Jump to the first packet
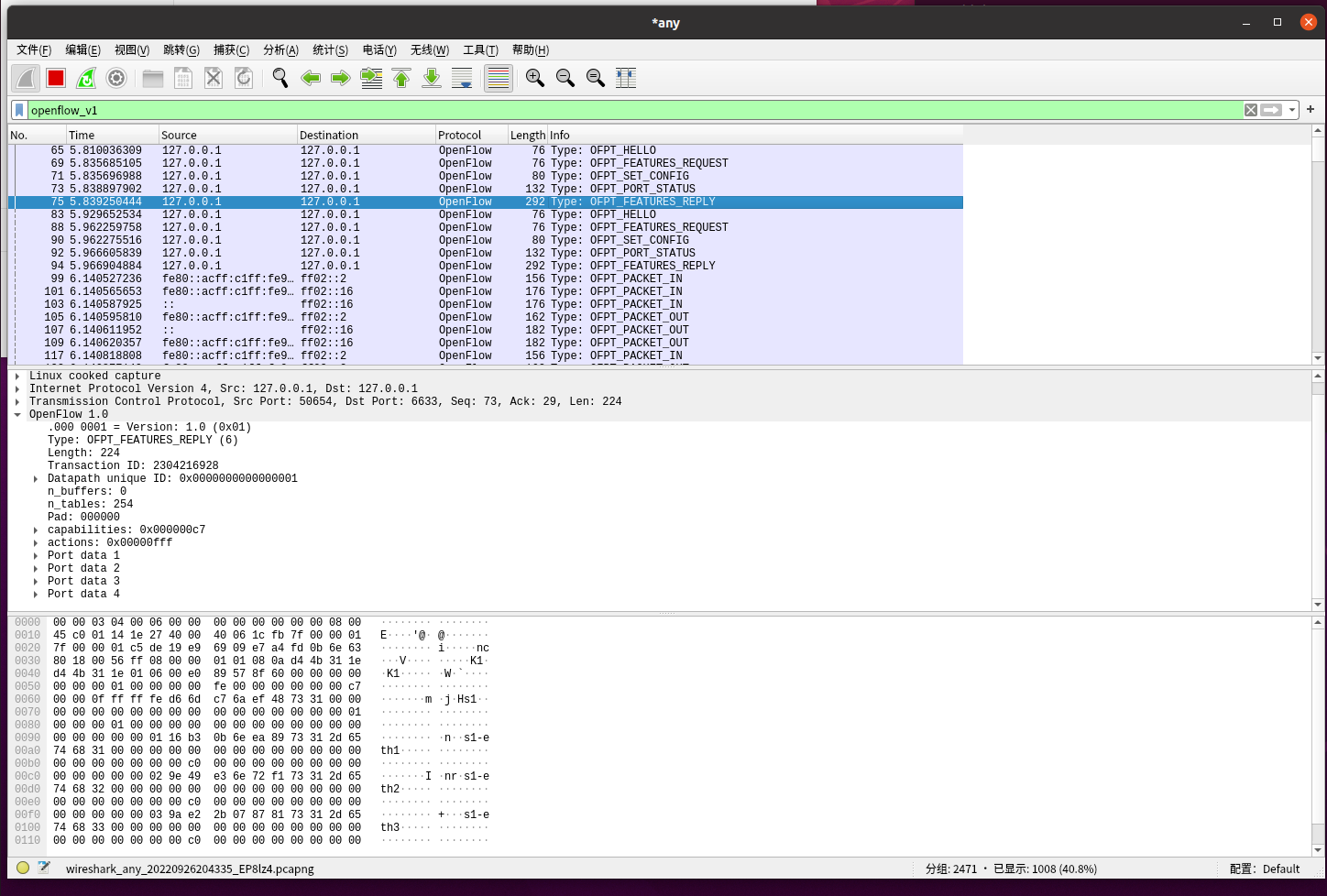Screen dimensions: 1327x896 401,79
